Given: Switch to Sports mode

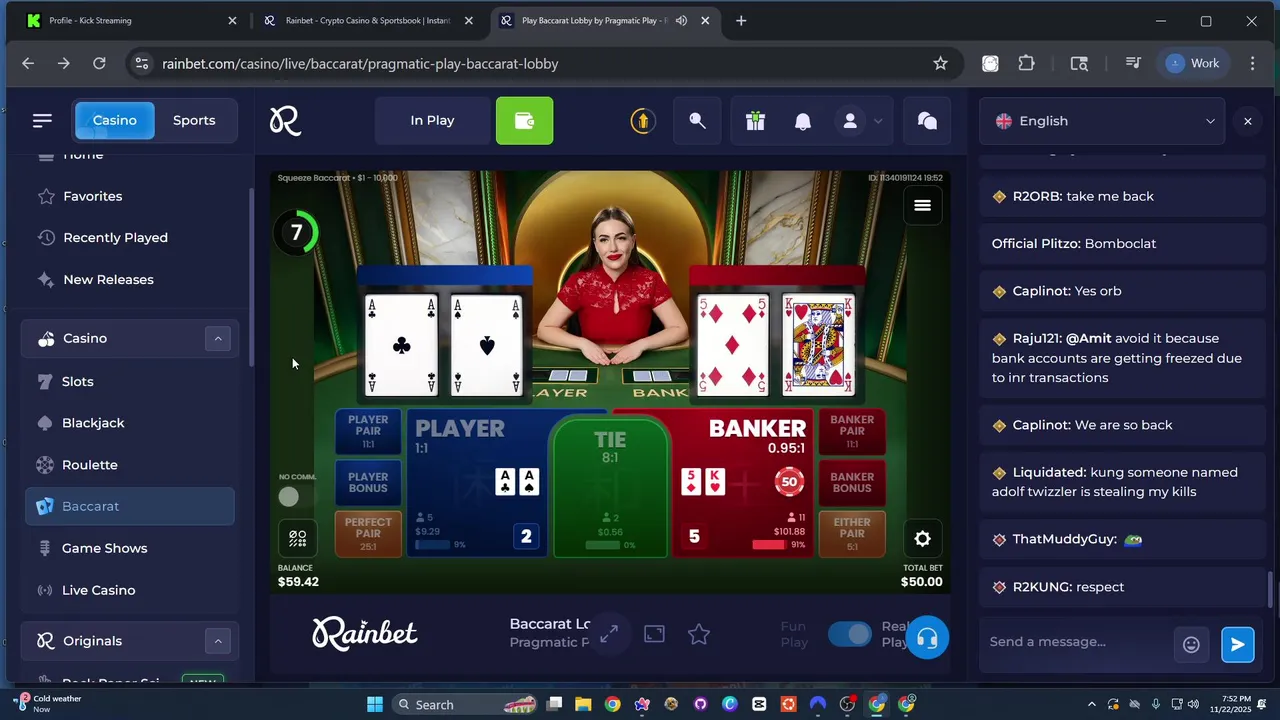Looking at the screenshot, I should tap(194, 120).
